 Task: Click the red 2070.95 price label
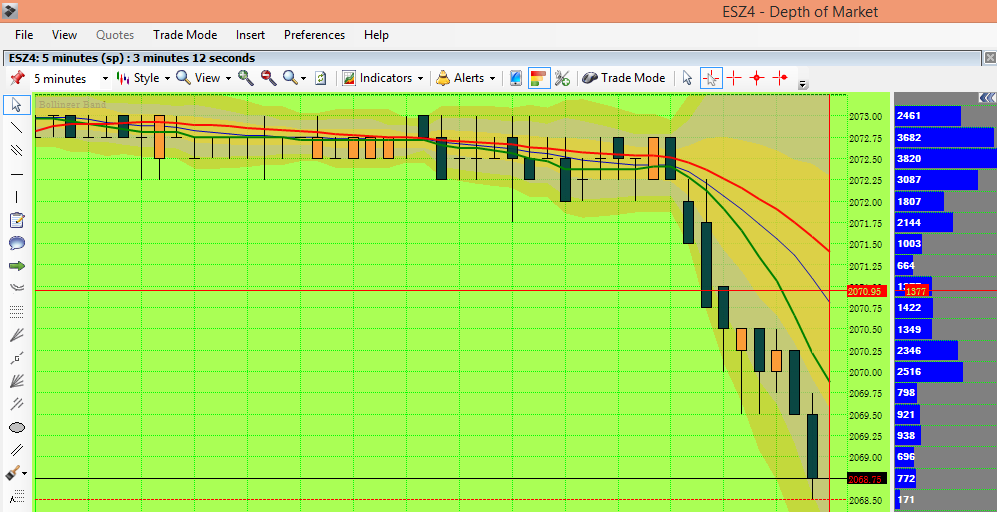(x=865, y=291)
